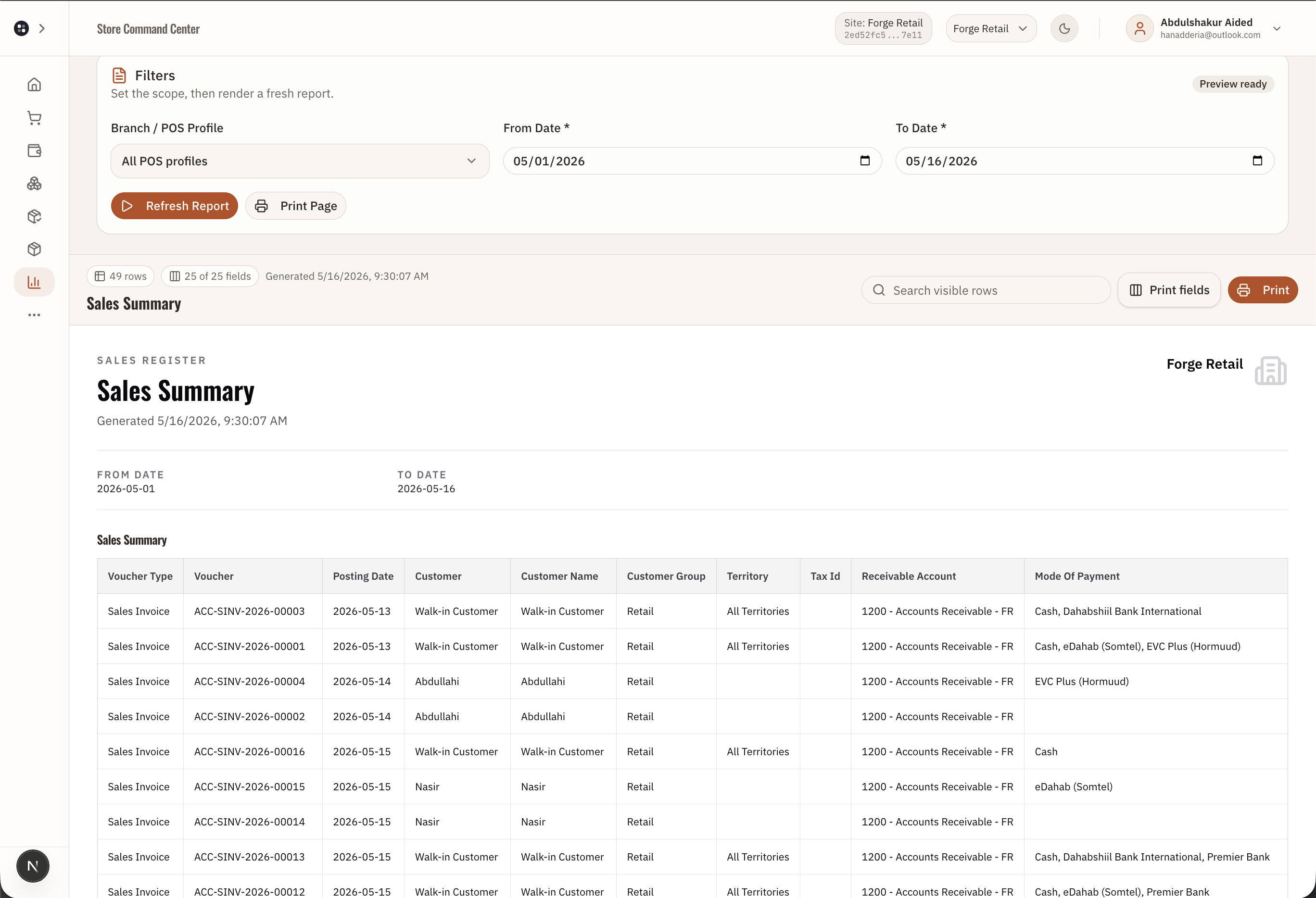Open the bar chart reports sidebar icon
The height and width of the screenshot is (898, 1316).
click(x=34, y=282)
